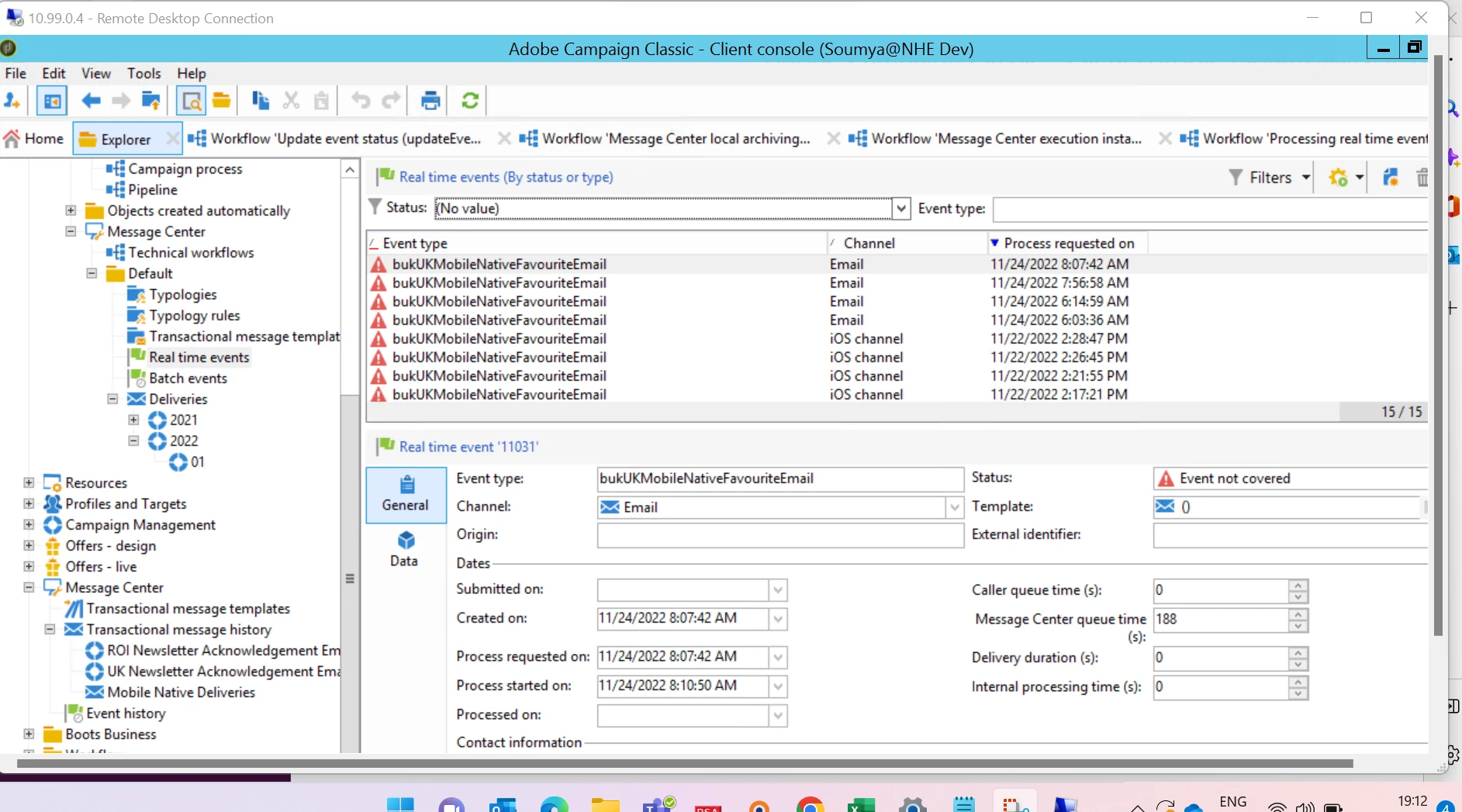Click the Event type filter input field
The height and width of the screenshot is (812, 1462).
[x=1210, y=209]
